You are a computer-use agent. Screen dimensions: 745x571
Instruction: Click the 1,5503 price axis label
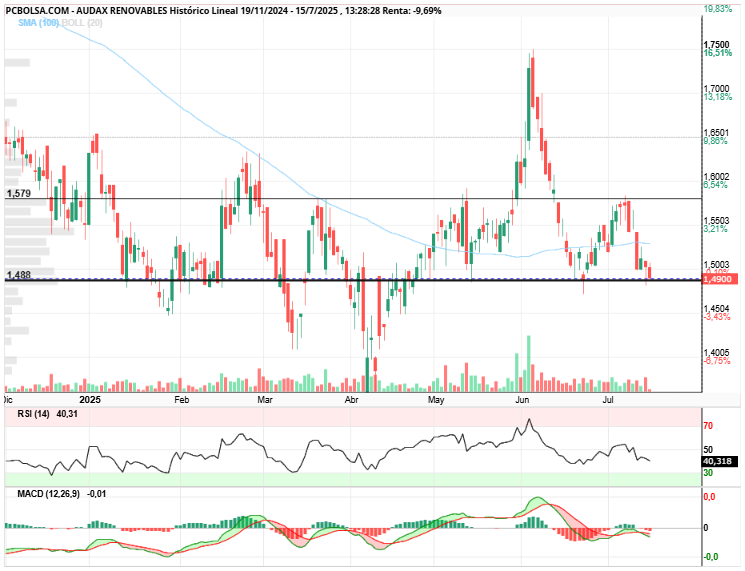click(x=716, y=221)
